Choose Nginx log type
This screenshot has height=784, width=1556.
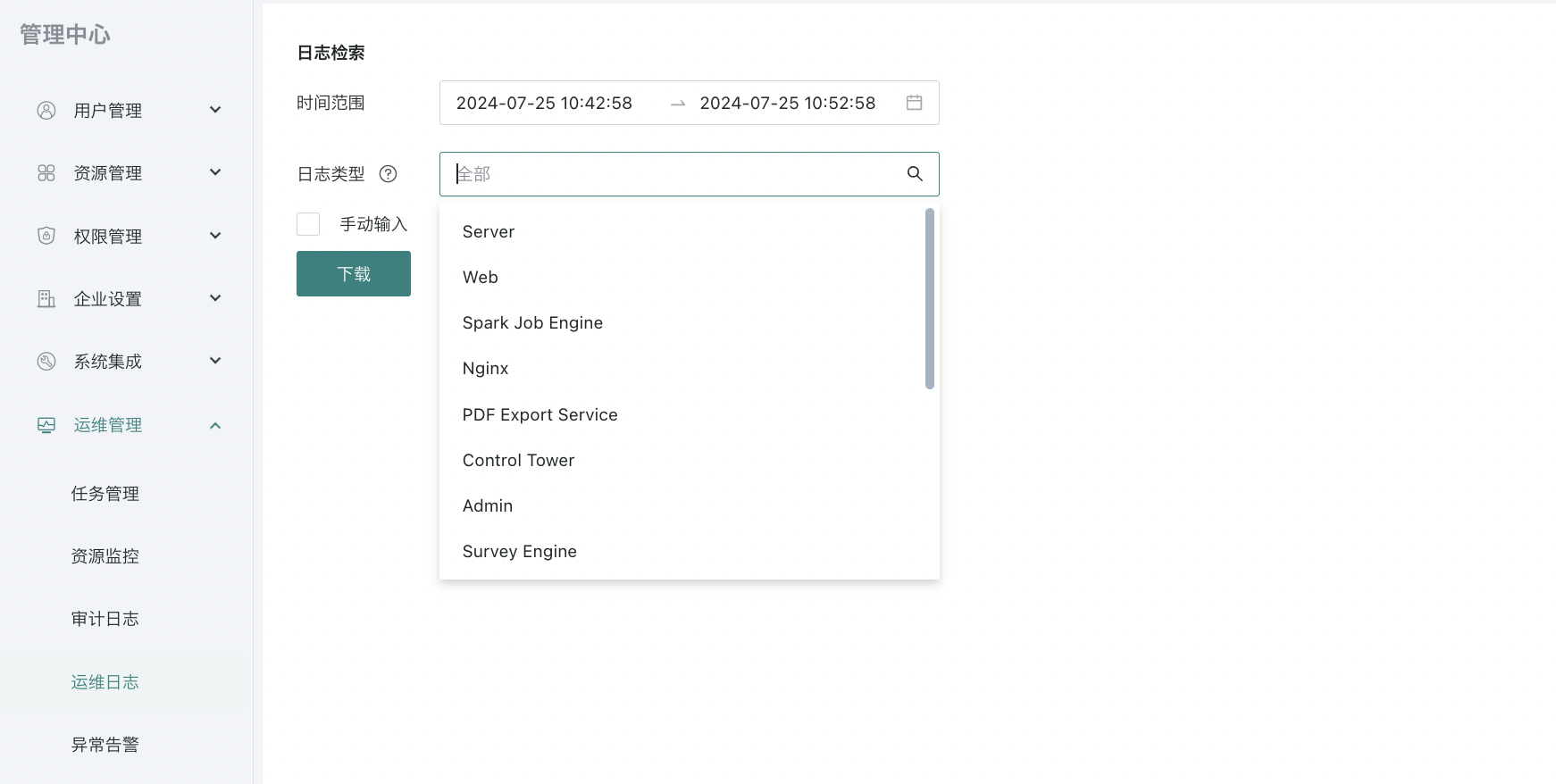point(682,368)
